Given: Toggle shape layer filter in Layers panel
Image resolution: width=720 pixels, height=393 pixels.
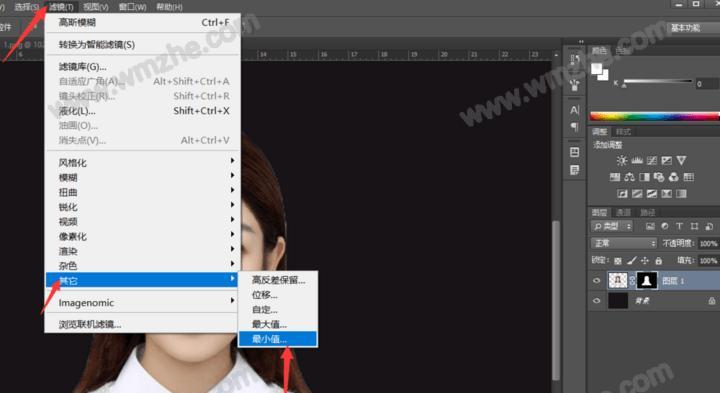Looking at the screenshot, I should click(694, 226).
